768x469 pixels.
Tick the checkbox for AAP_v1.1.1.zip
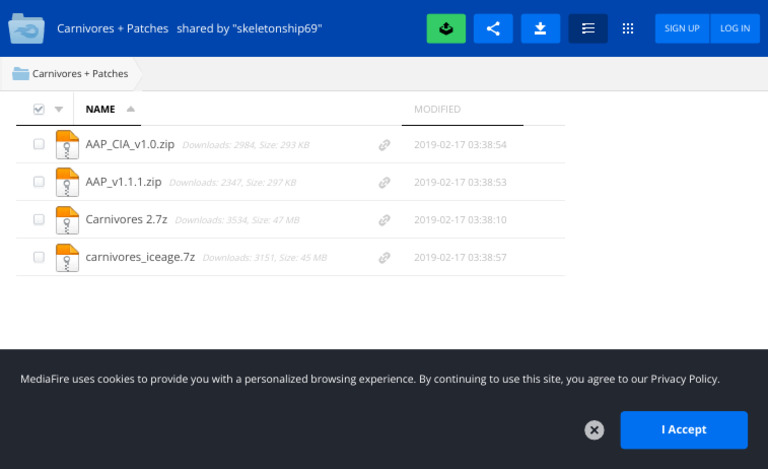(39, 182)
